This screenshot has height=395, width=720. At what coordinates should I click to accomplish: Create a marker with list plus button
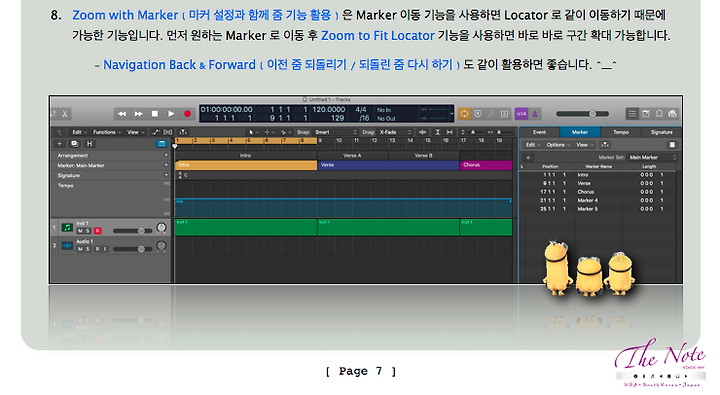(x=528, y=158)
